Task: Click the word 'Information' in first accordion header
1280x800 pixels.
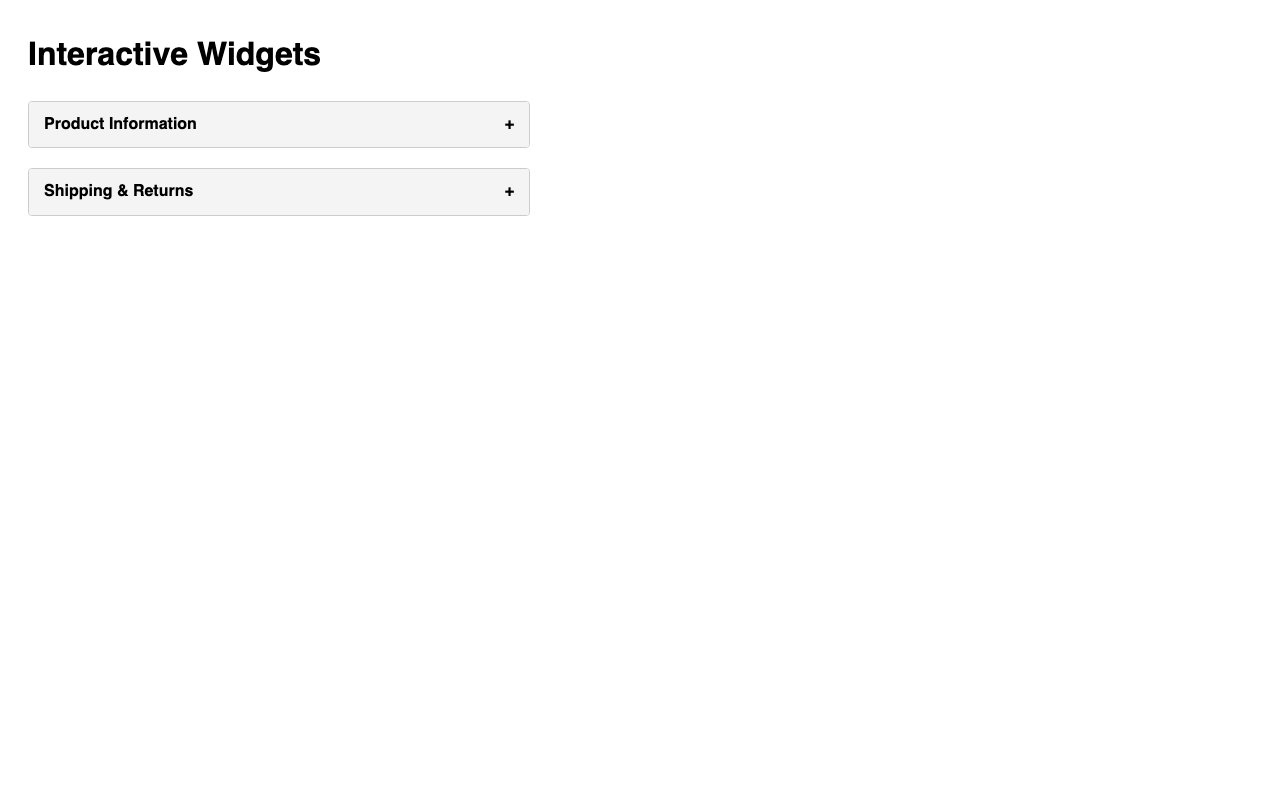Action: tap(153, 124)
